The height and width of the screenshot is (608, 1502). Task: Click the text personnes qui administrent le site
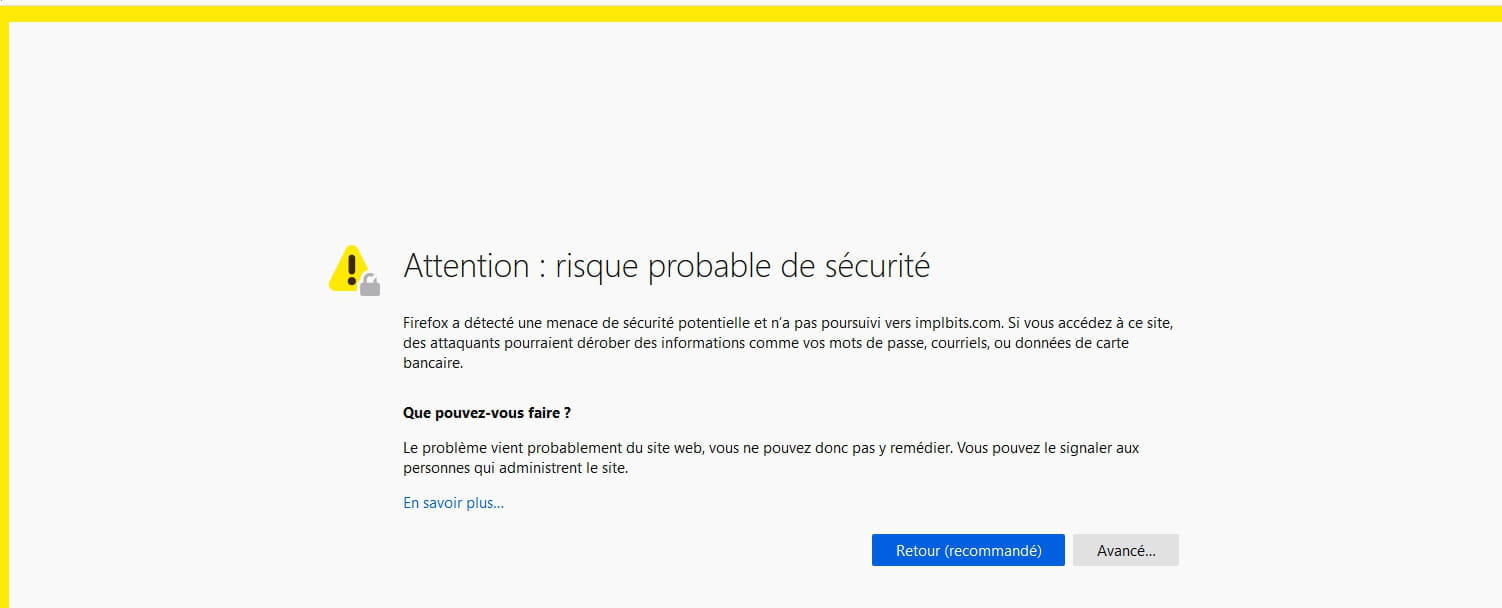(515, 467)
